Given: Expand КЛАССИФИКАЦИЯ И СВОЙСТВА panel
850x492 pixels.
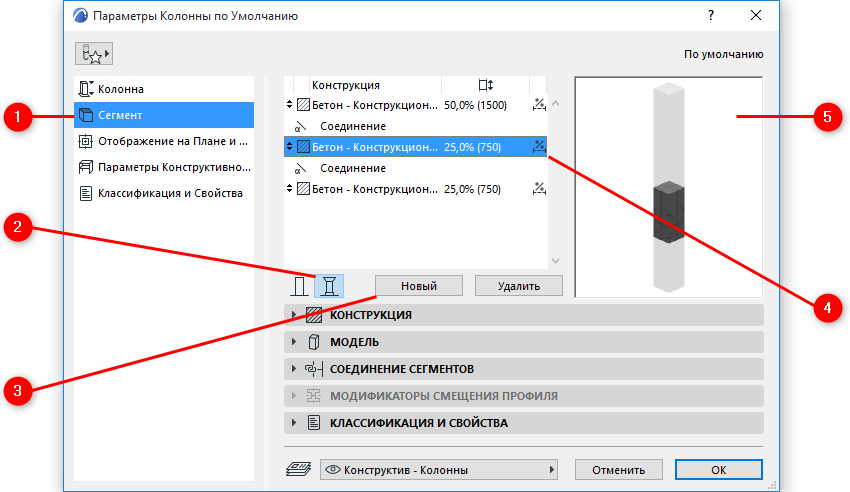Looking at the screenshot, I should point(524,423).
